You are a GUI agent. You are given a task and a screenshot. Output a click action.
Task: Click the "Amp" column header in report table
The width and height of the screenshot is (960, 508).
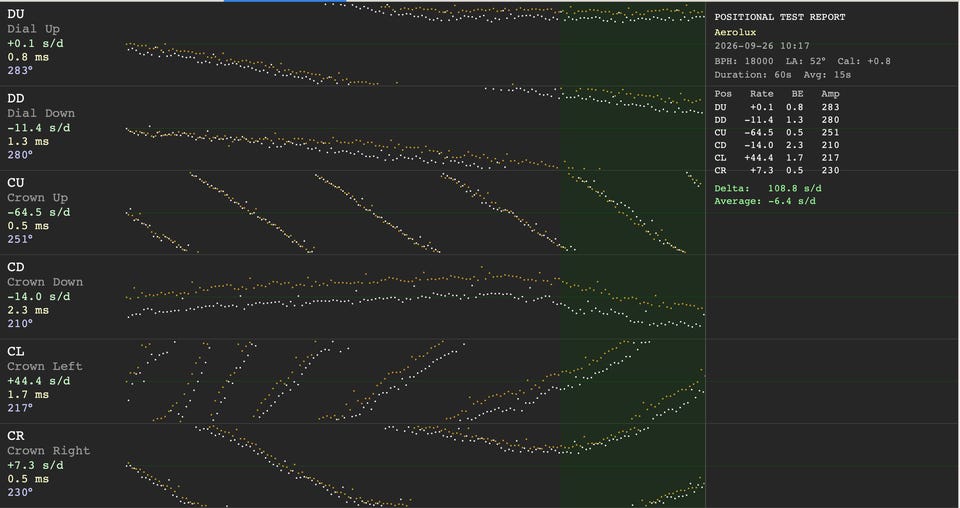click(x=830, y=94)
